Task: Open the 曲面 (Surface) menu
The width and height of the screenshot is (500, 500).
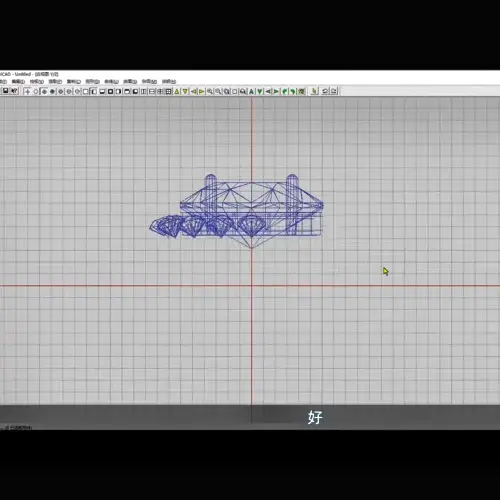Action: click(130, 81)
